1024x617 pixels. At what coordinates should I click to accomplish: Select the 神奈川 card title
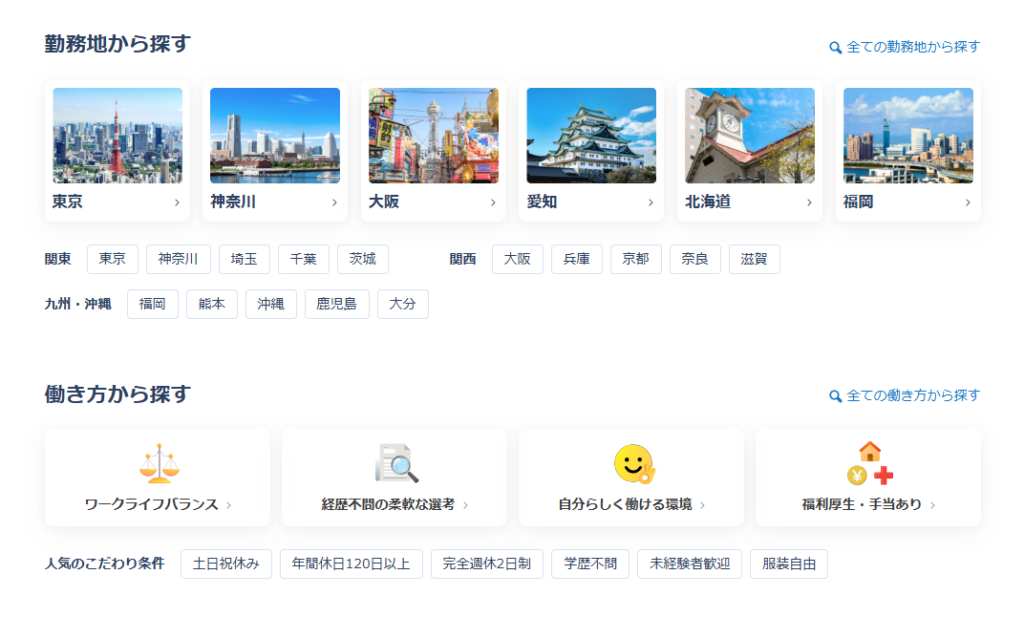click(x=233, y=202)
